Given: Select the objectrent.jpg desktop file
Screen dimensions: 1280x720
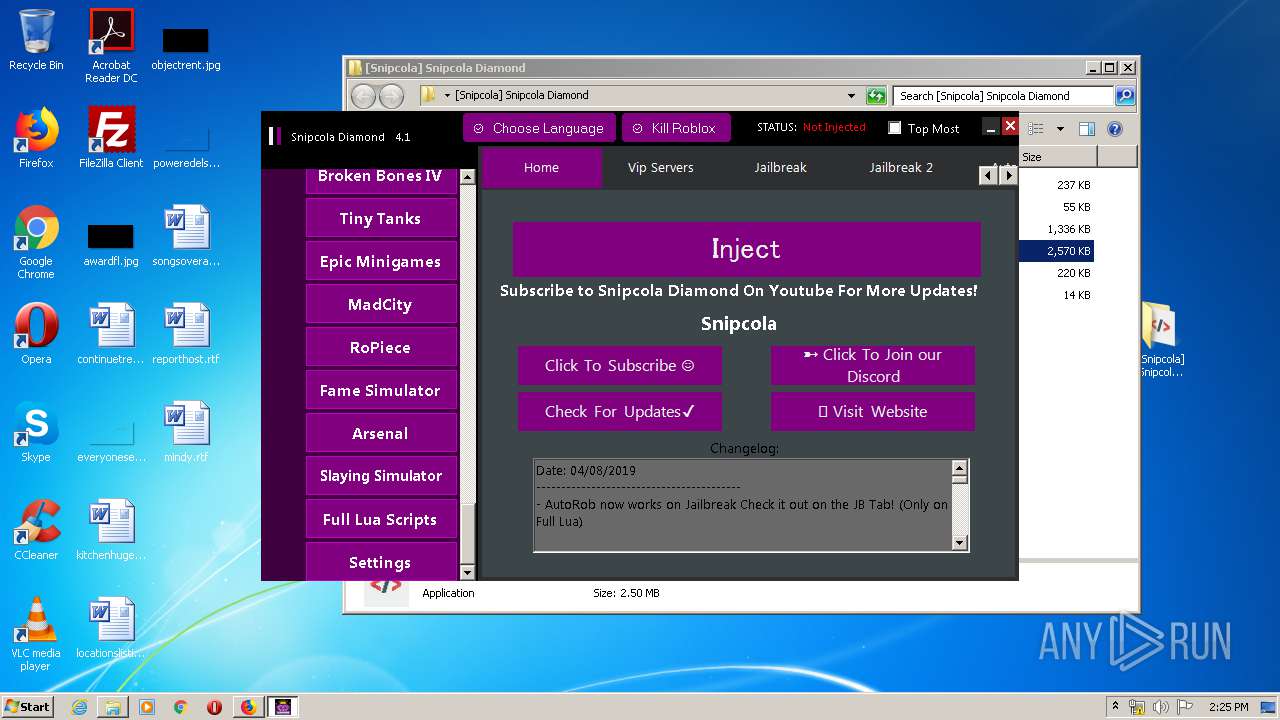Looking at the screenshot, I should click(186, 47).
